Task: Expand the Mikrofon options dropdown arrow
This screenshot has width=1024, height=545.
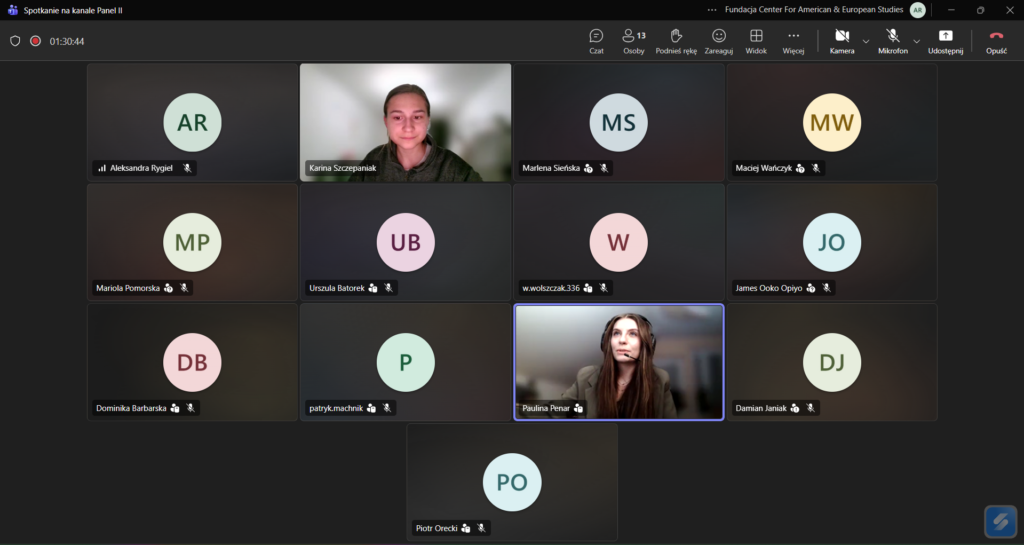Action: 916,41
